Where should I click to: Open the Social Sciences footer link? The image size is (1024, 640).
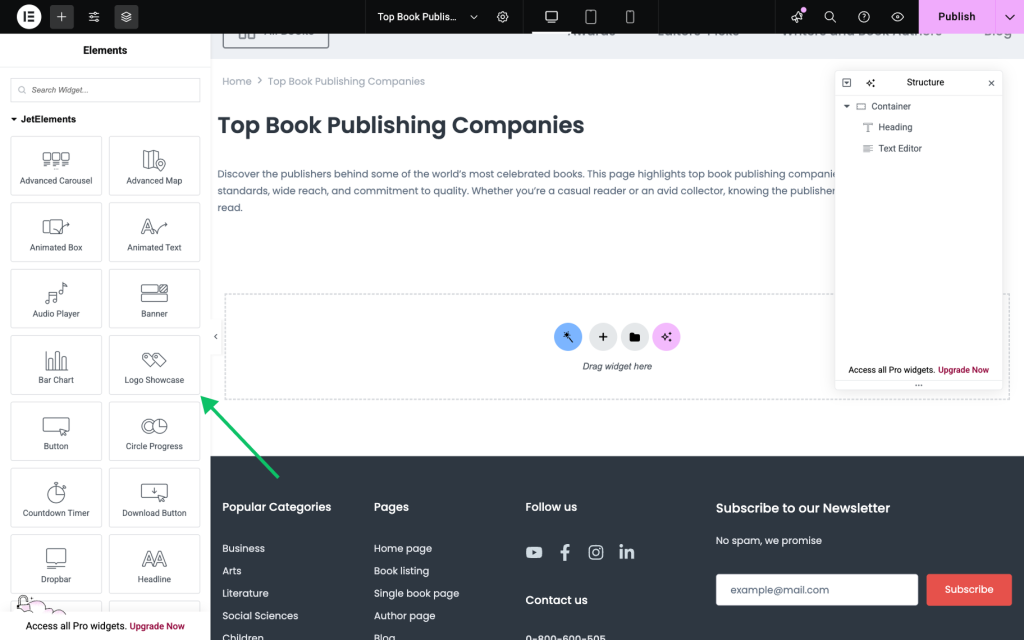point(260,615)
